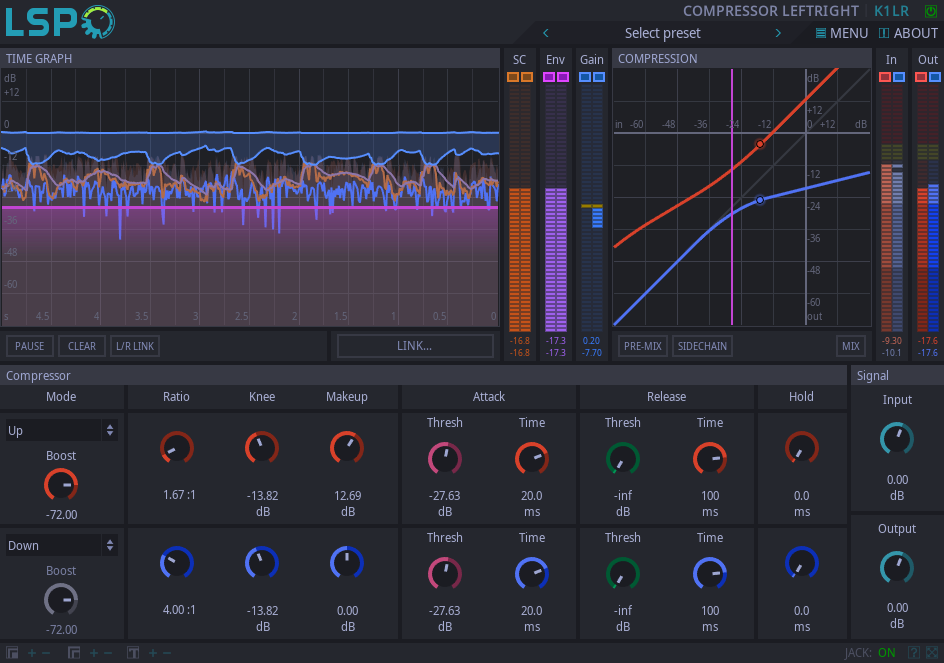This screenshot has width=944, height=663.
Task: Toggle the left magenta Env meter indicator
Action: pyautogui.click(x=549, y=77)
